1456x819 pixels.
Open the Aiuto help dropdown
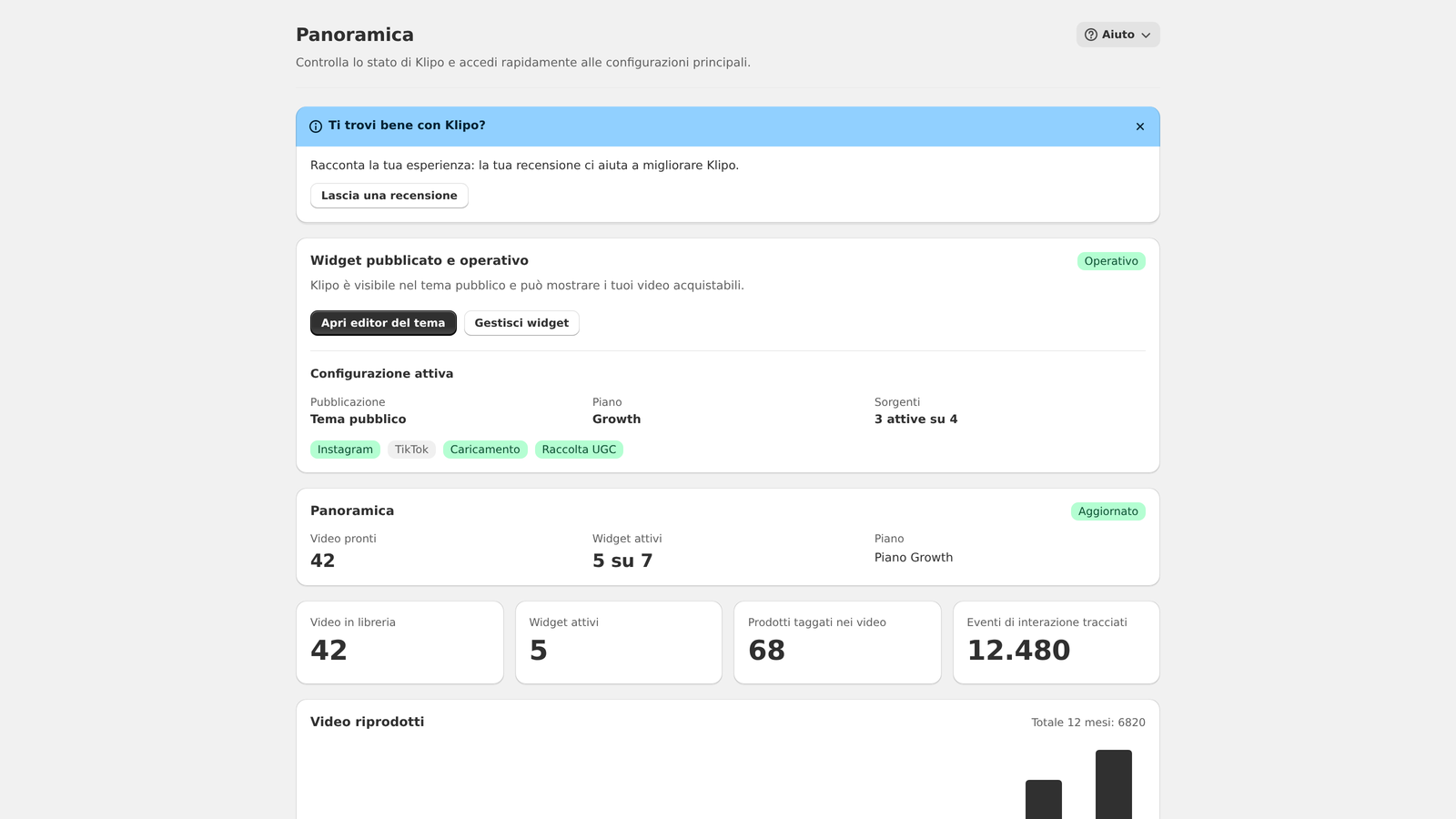tap(1117, 35)
